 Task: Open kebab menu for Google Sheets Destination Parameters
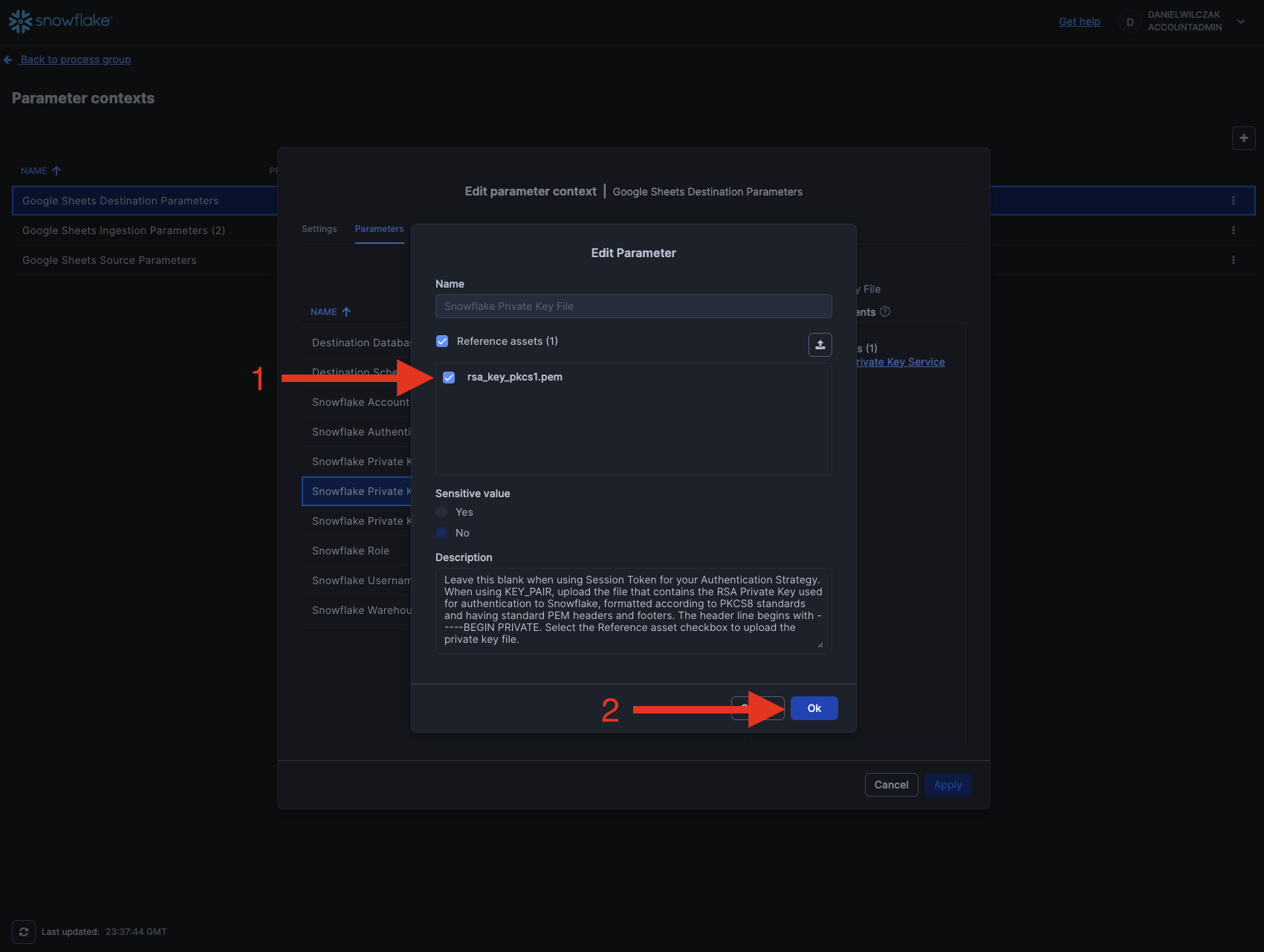click(1234, 201)
